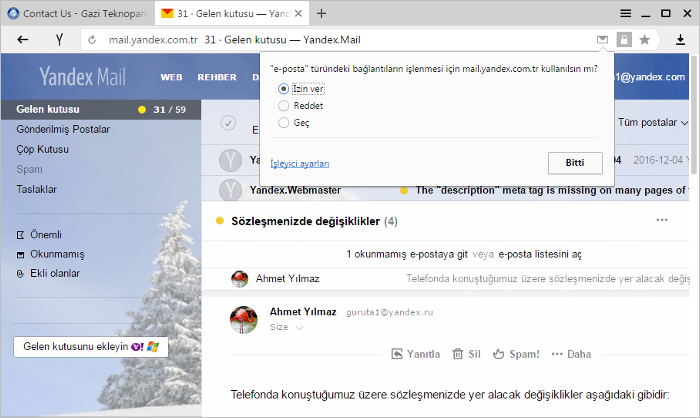Open the Taslaklar folder
Viewport: 700px width, 418px height.
pos(37,190)
